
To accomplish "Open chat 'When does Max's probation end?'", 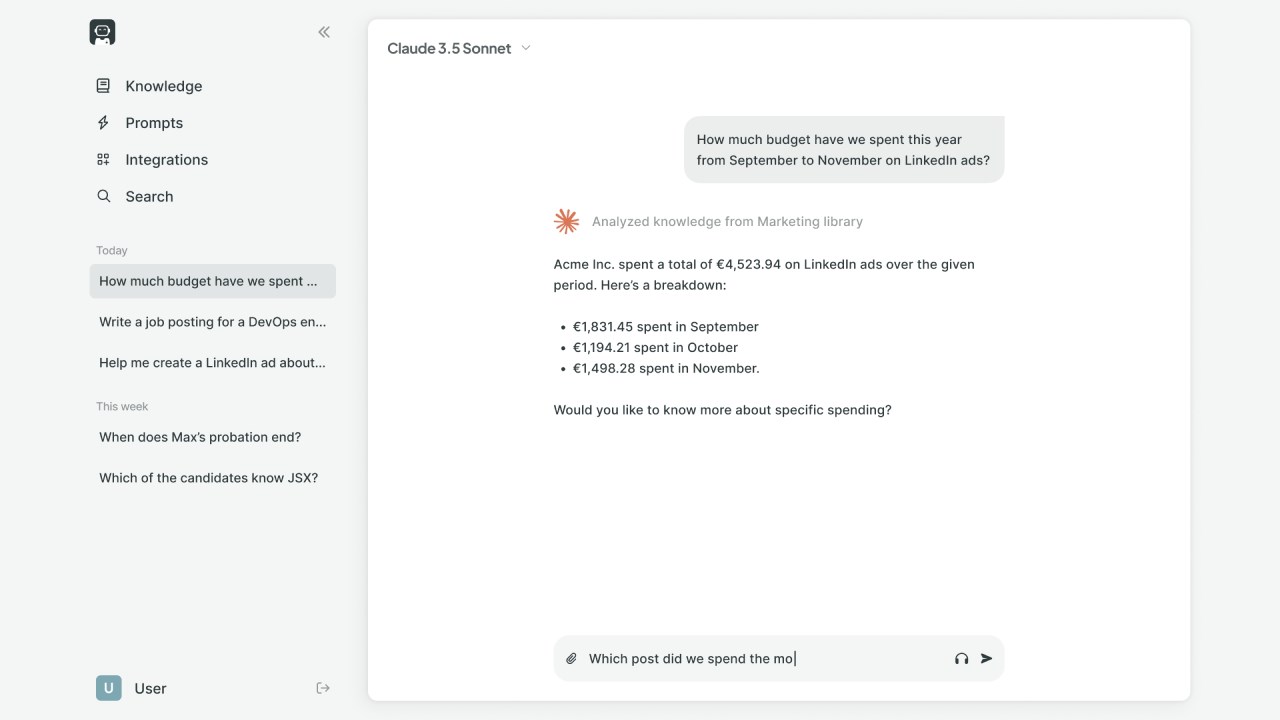I will click(x=213, y=437).
